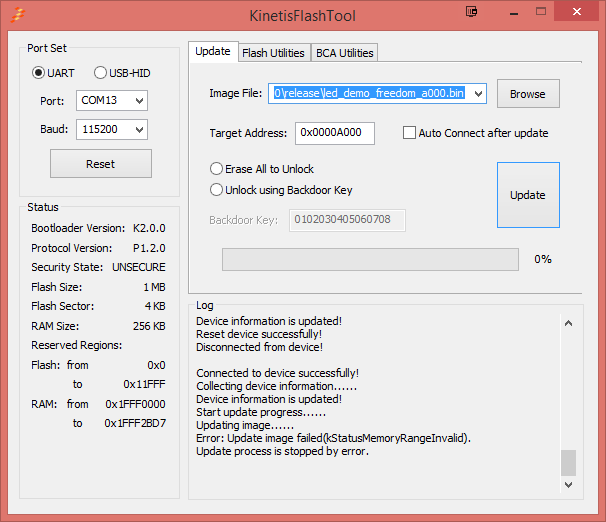This screenshot has width=606, height=522.
Task: Click the Flash reserved end 0x11FFF value
Action: (x=144, y=384)
